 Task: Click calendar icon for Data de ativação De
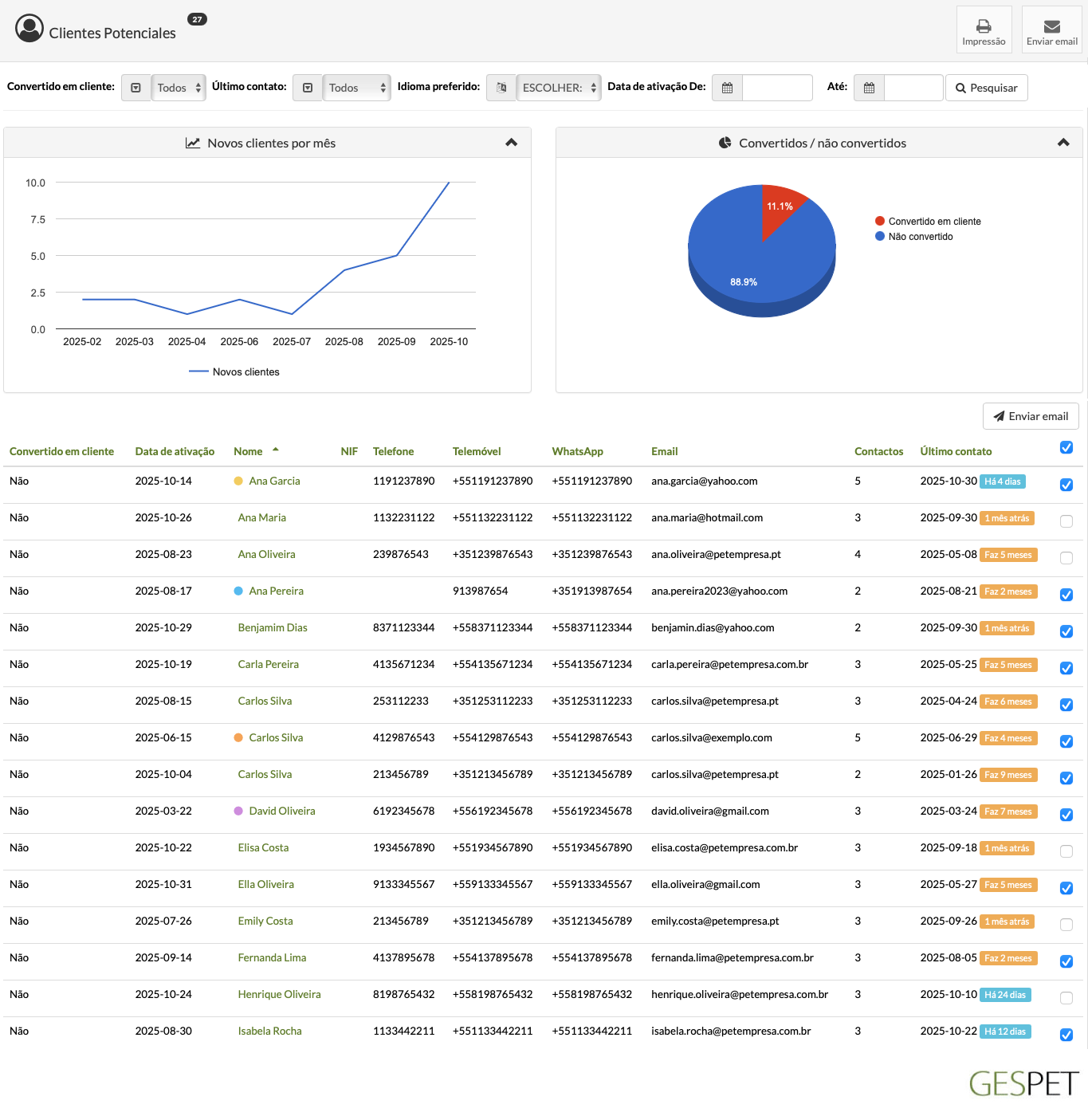727,88
